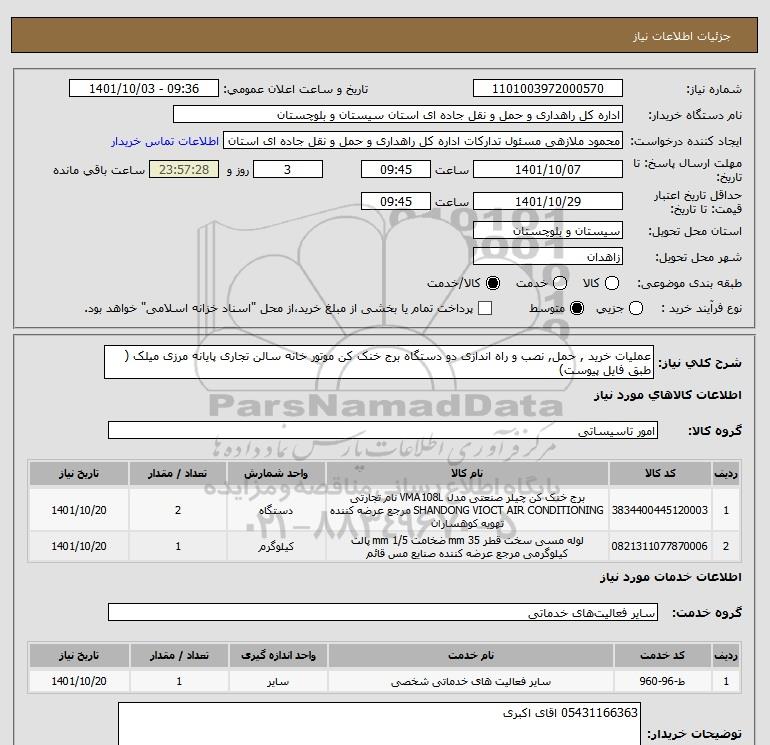The width and height of the screenshot is (770, 745).
Task: Click the remaining days field showing 3
Action: 288,169
